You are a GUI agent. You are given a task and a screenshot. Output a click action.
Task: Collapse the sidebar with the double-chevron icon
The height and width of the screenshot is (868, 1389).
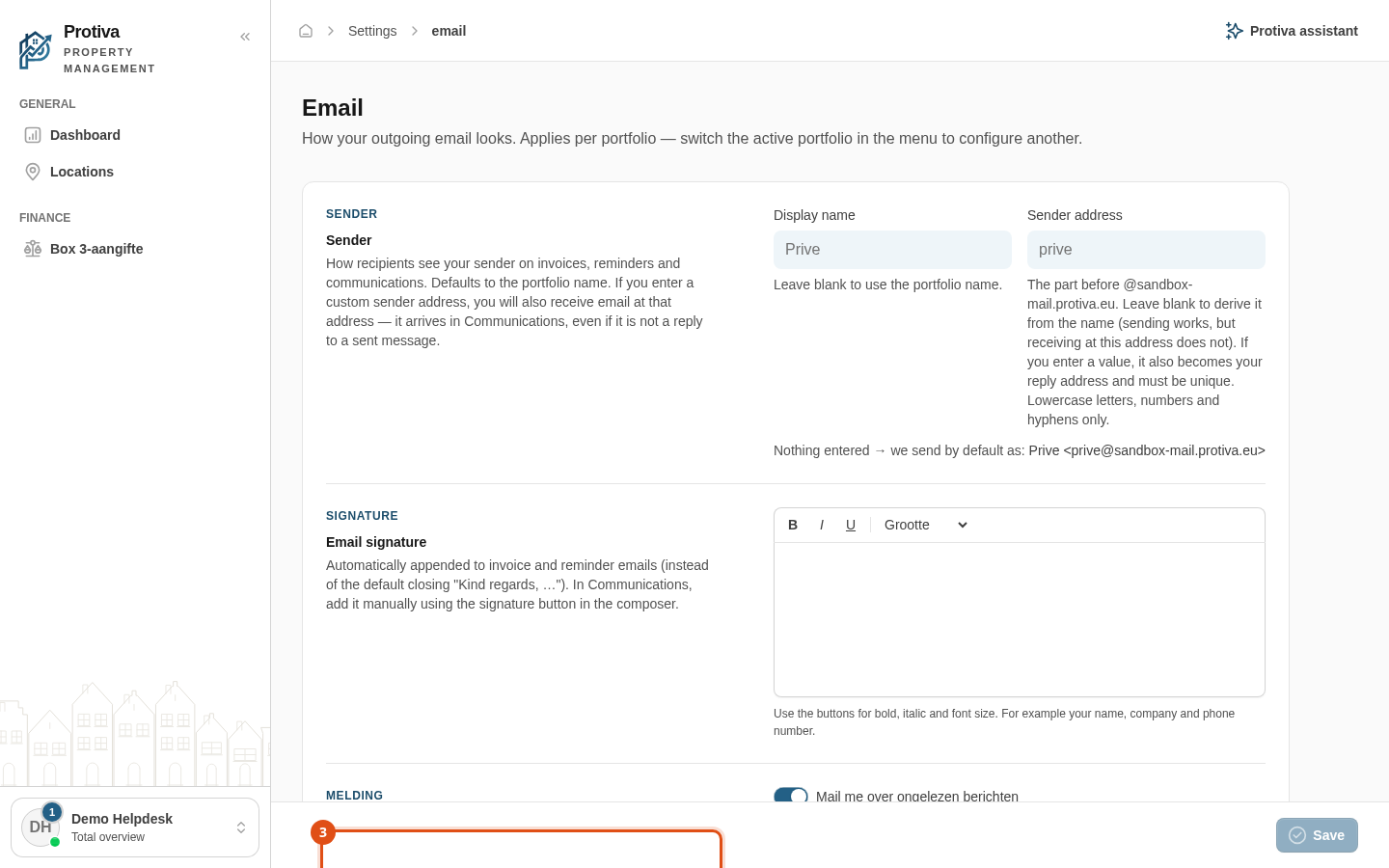click(x=245, y=37)
